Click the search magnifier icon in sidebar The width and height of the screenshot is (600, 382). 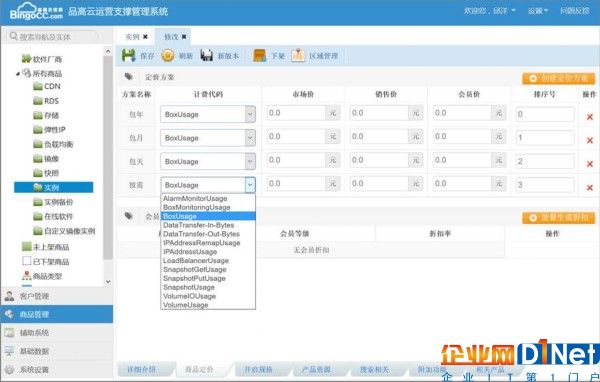14,36
